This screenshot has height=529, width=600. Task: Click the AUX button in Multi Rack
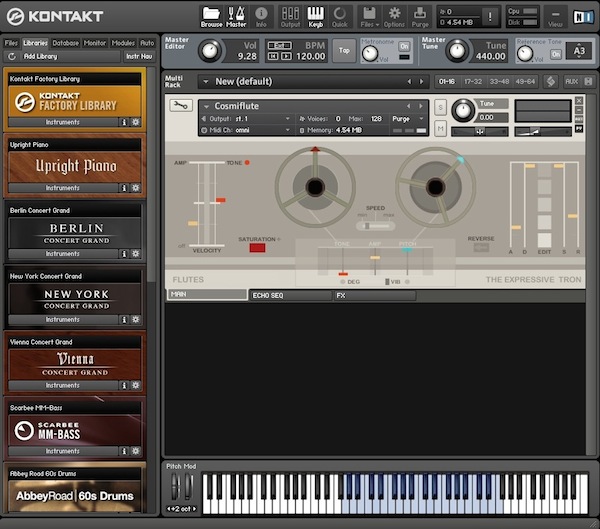tap(571, 81)
